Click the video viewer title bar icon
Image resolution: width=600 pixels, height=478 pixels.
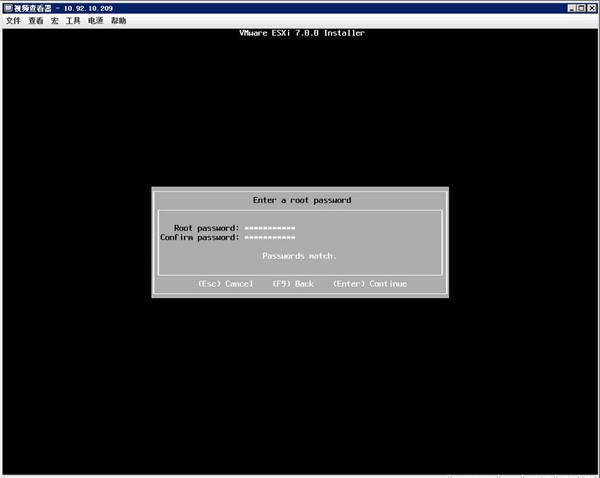(x=8, y=8)
